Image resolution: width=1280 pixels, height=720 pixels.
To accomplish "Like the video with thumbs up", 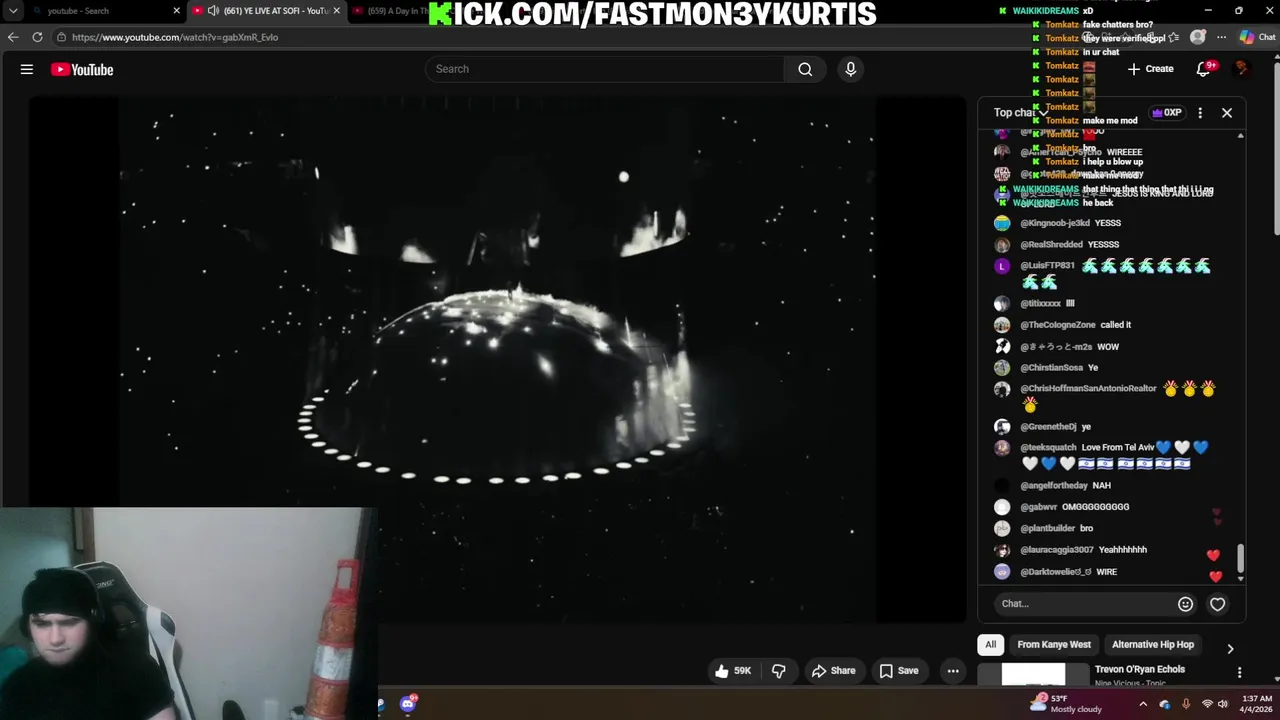I will 733,671.
